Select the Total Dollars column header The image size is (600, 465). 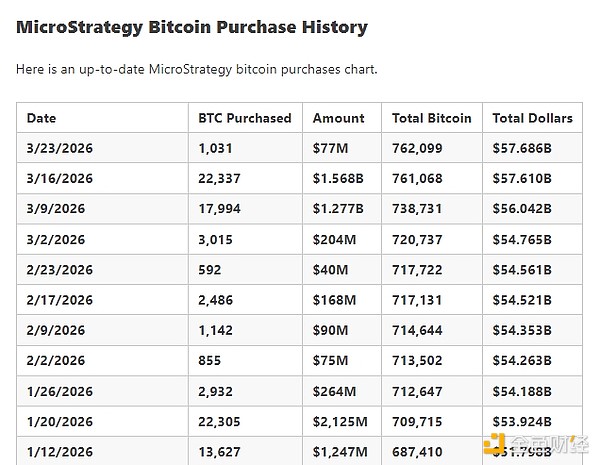pos(533,118)
